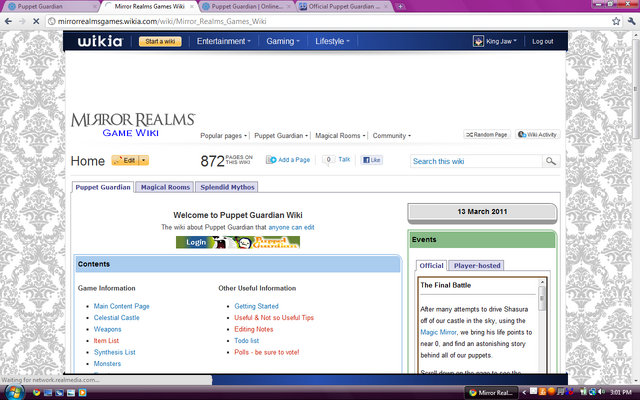Click Start a wiki button
The image size is (640, 400).
point(160,41)
